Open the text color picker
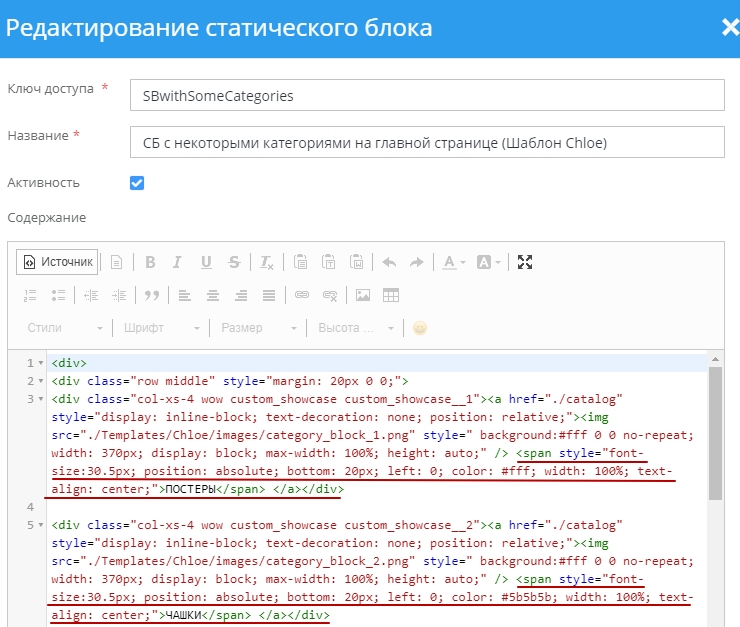Image resolution: width=740 pixels, height=627 pixels. pos(453,262)
